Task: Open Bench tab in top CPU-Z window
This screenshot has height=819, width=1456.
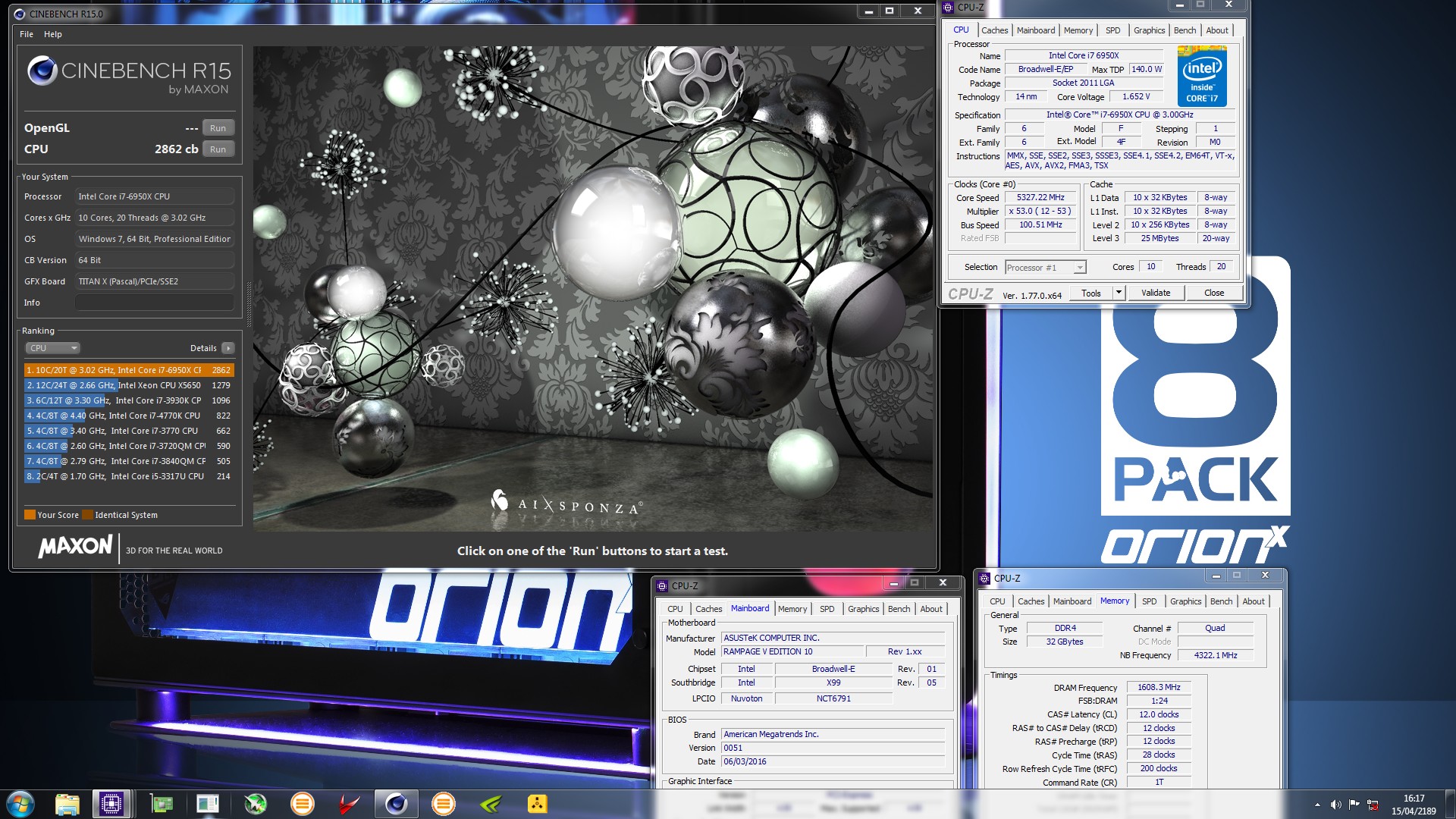Action: [1185, 30]
